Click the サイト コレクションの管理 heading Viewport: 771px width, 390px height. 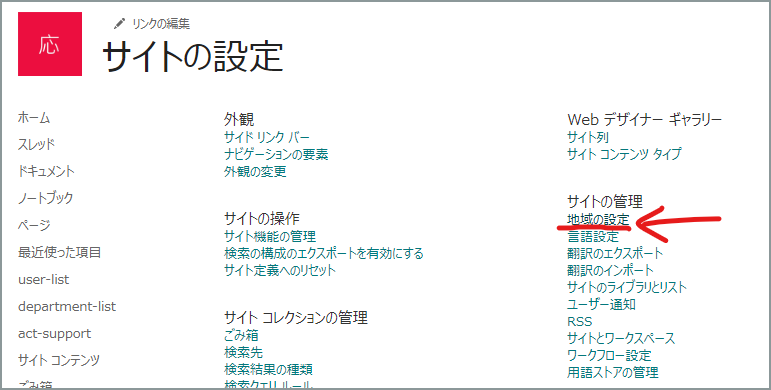296,317
